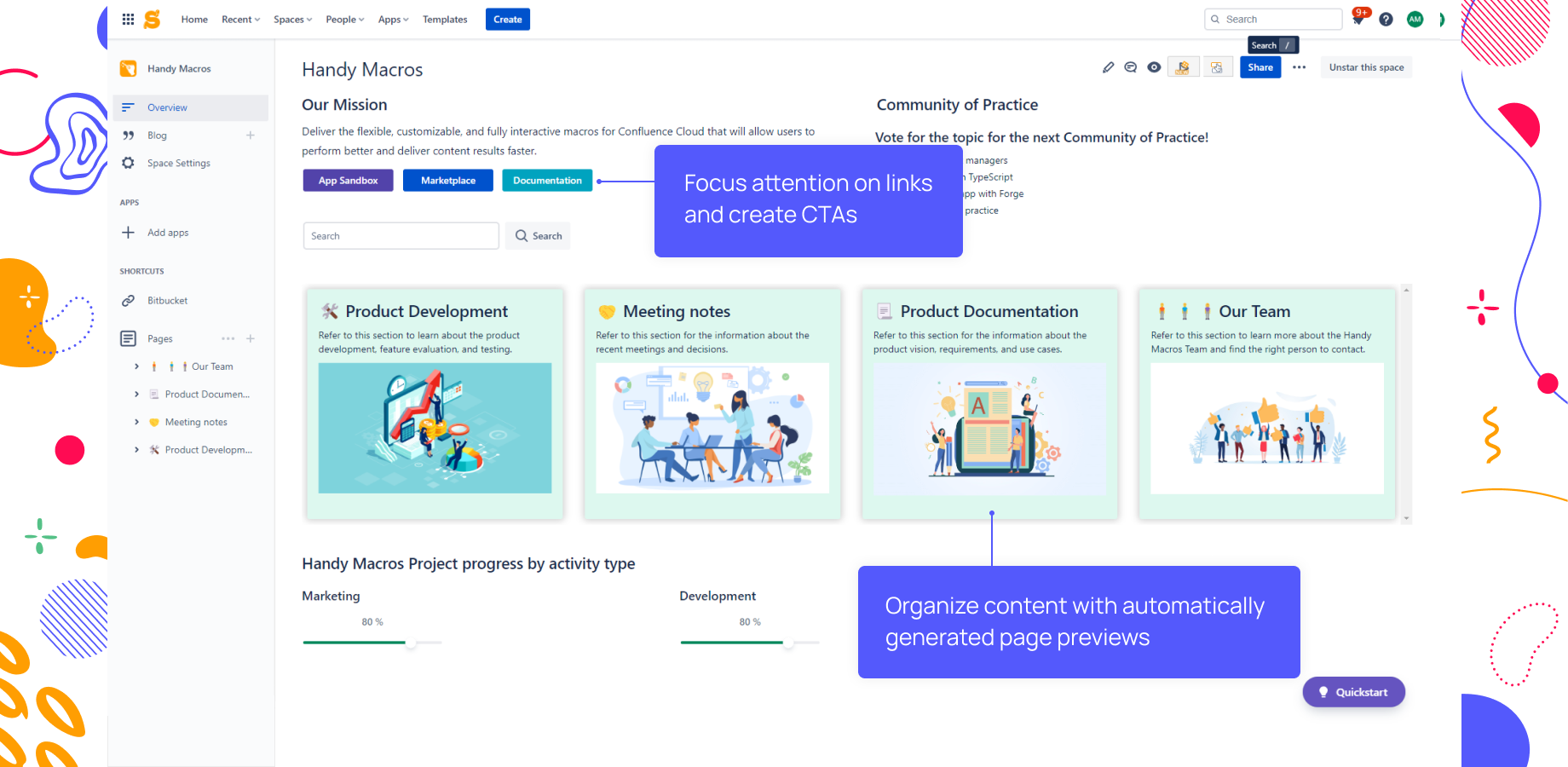Click the cards scrollbar up arrow

(x=1406, y=291)
